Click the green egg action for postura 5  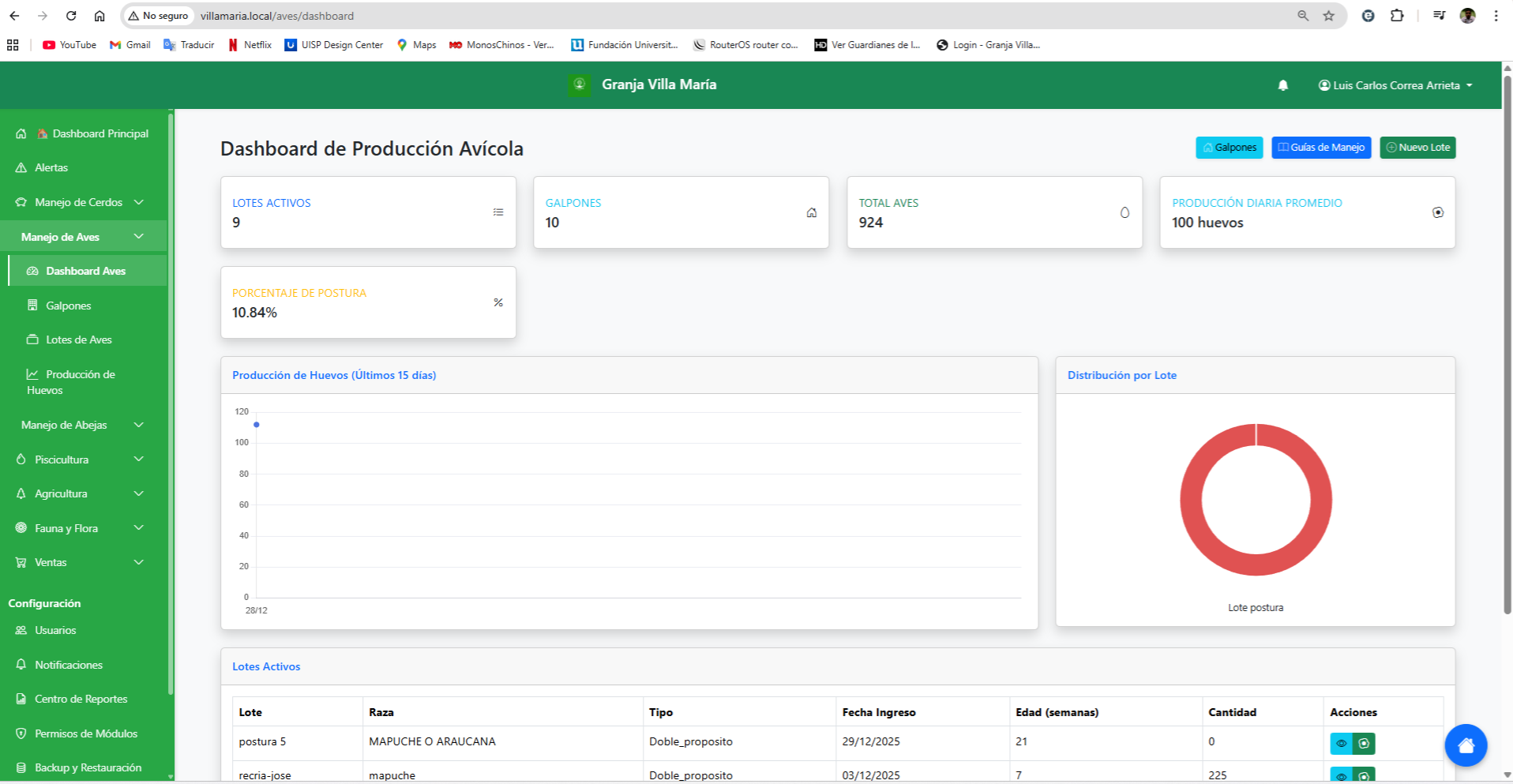(x=1366, y=743)
